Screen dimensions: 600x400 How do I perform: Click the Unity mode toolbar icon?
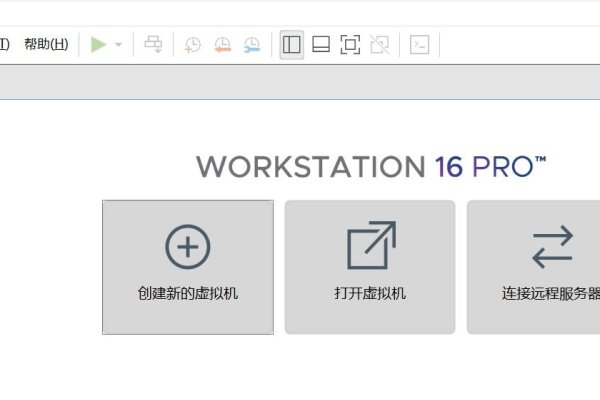(380, 45)
